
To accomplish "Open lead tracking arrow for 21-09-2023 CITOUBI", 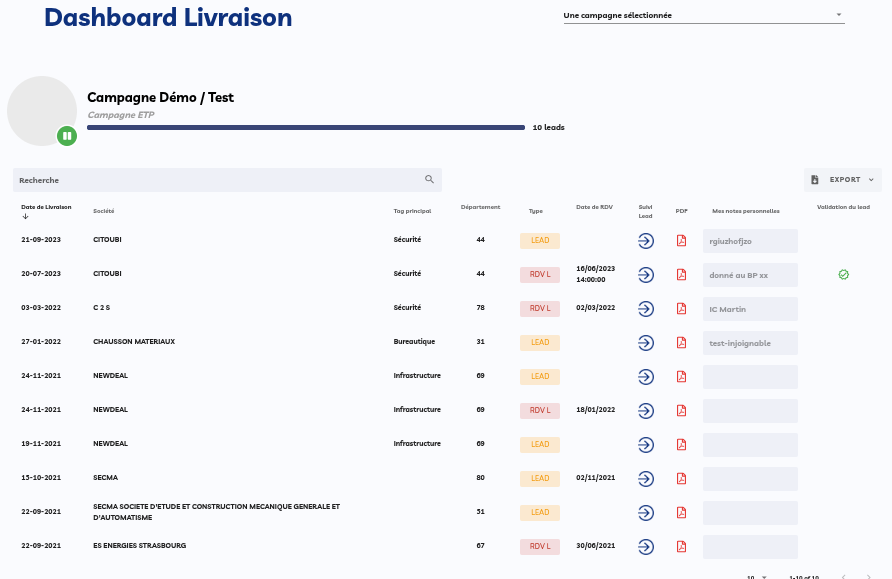I will [646, 241].
